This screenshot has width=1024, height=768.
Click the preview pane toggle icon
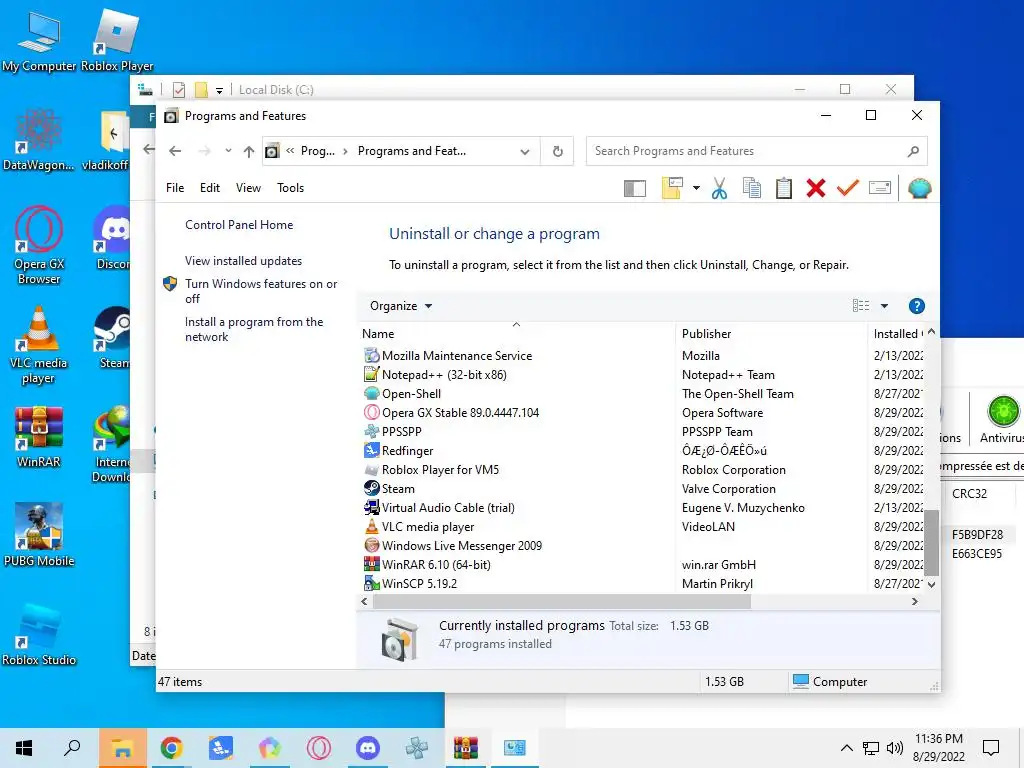(634, 189)
